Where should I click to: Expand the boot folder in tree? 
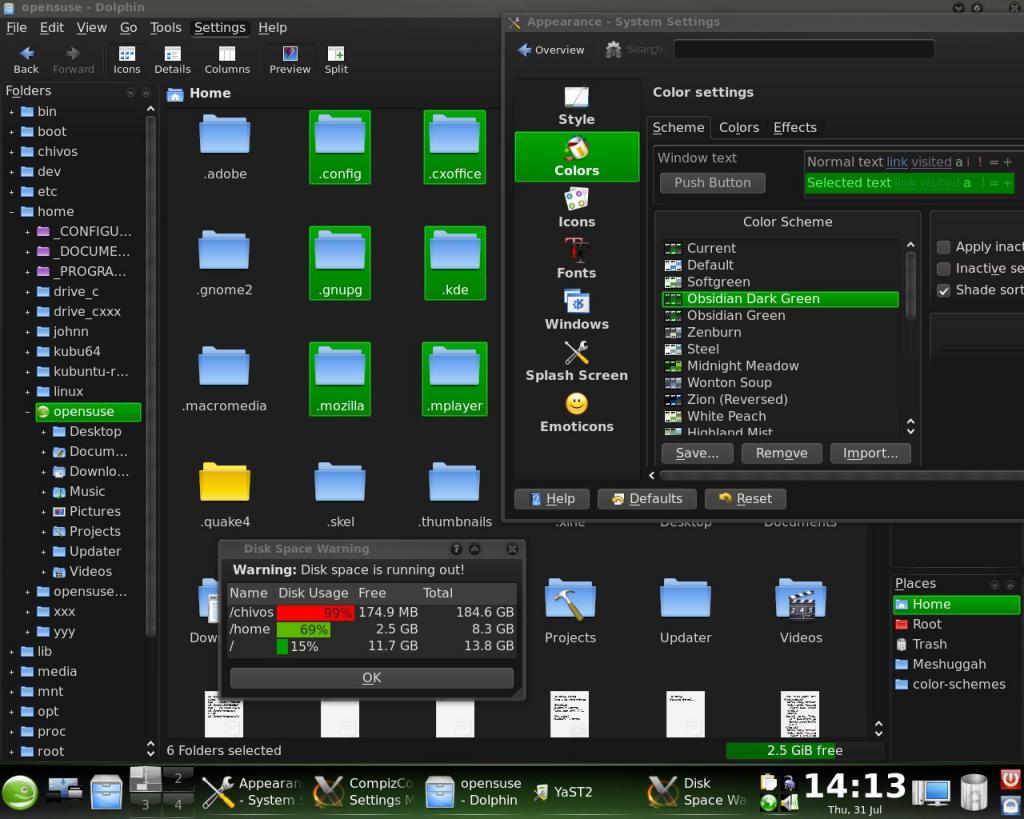point(11,132)
